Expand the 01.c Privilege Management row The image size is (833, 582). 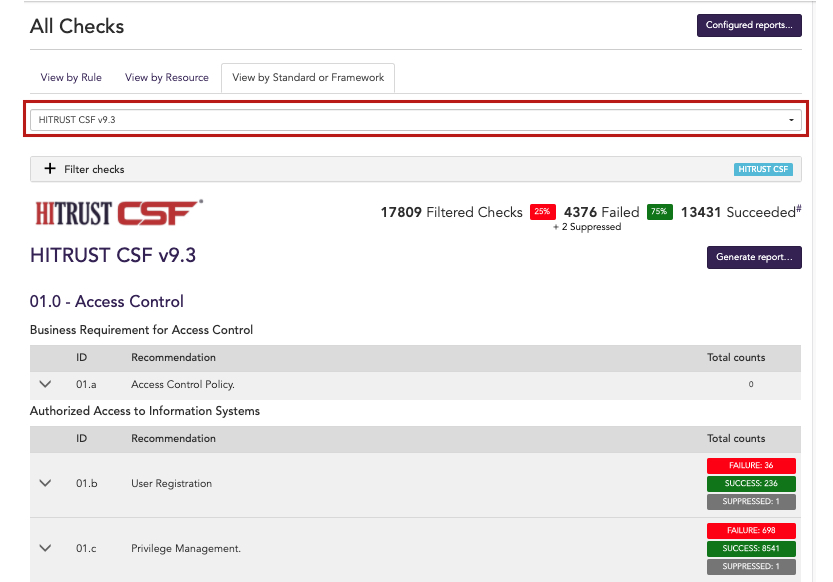click(46, 548)
